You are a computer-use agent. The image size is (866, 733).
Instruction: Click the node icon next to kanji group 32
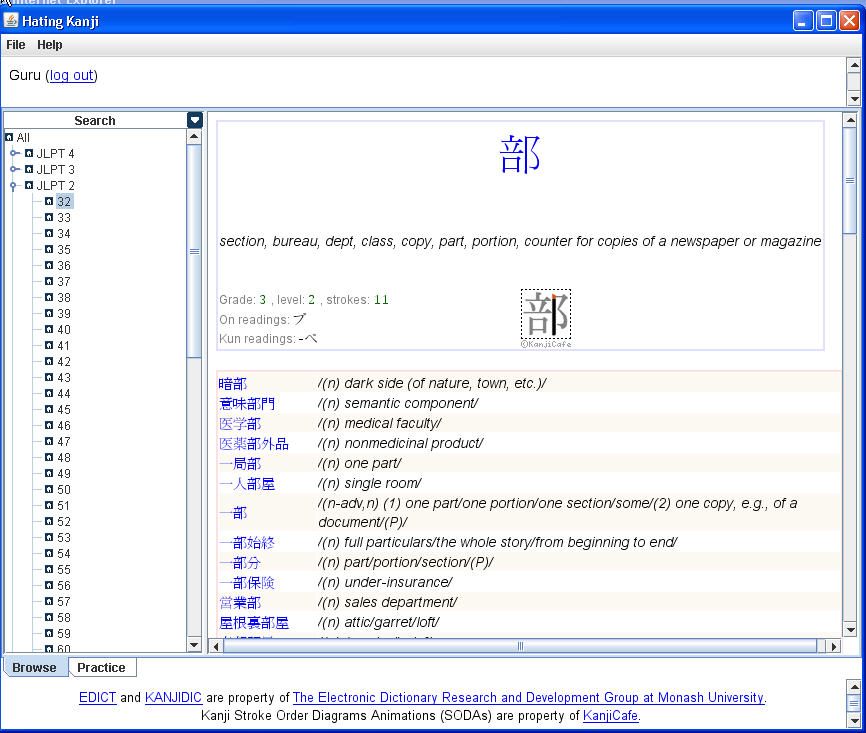(48, 201)
